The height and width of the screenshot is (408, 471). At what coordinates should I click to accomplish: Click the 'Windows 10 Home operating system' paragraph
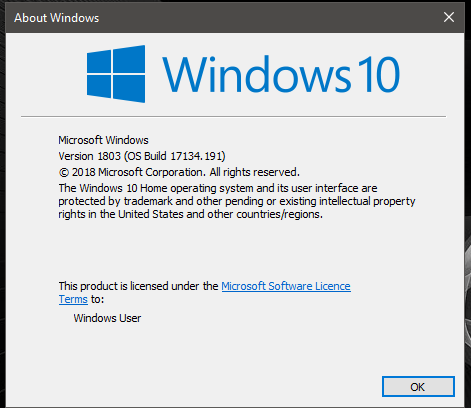tap(237, 201)
